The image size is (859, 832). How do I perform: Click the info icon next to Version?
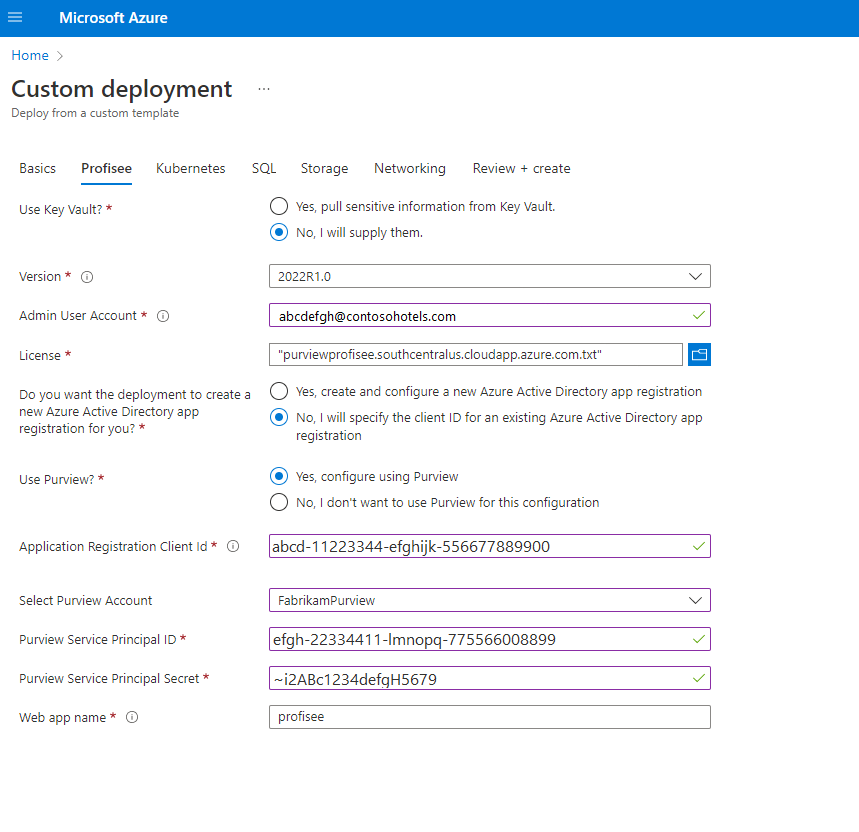point(87,277)
